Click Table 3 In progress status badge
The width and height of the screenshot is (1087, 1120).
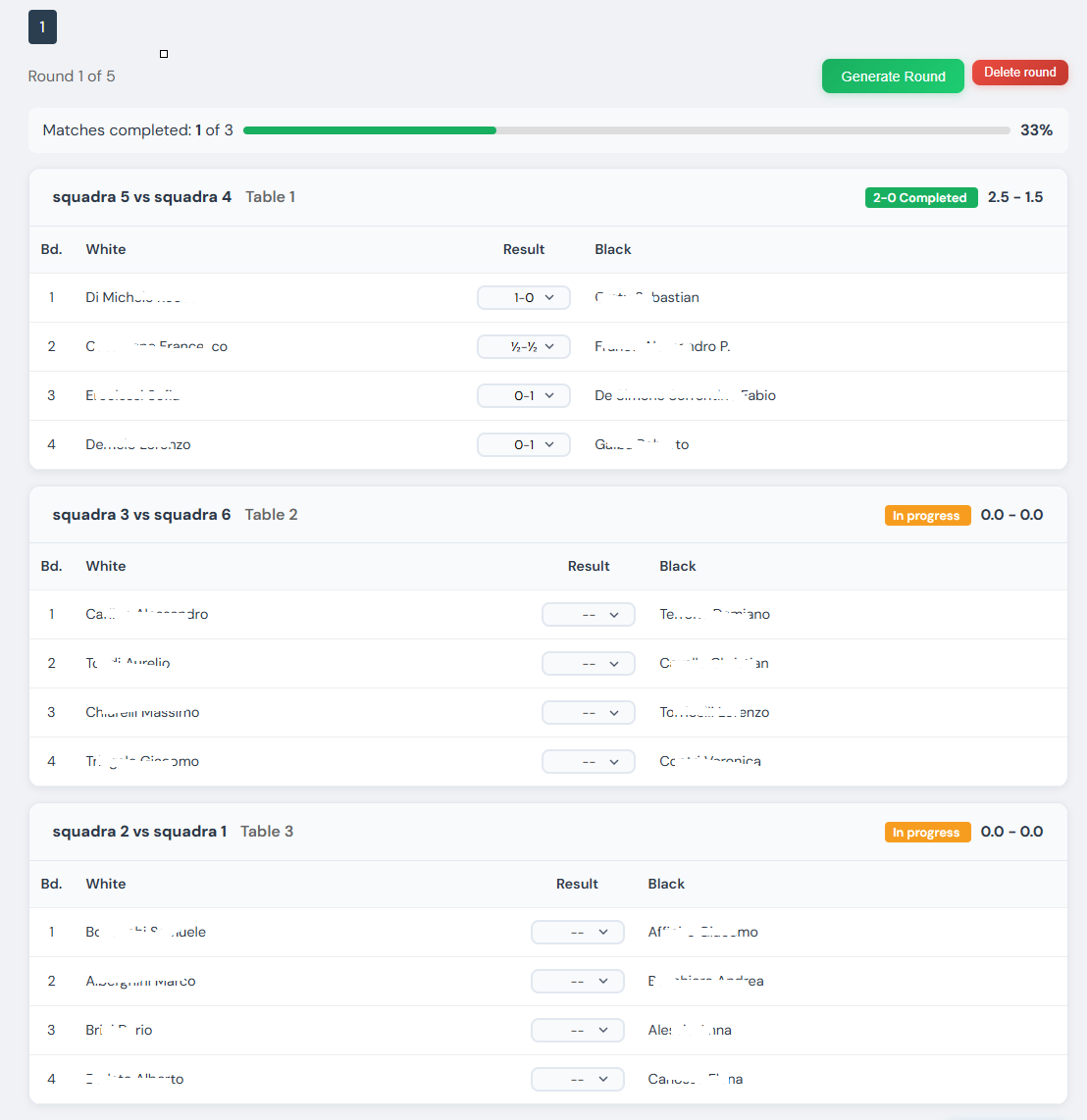point(926,832)
